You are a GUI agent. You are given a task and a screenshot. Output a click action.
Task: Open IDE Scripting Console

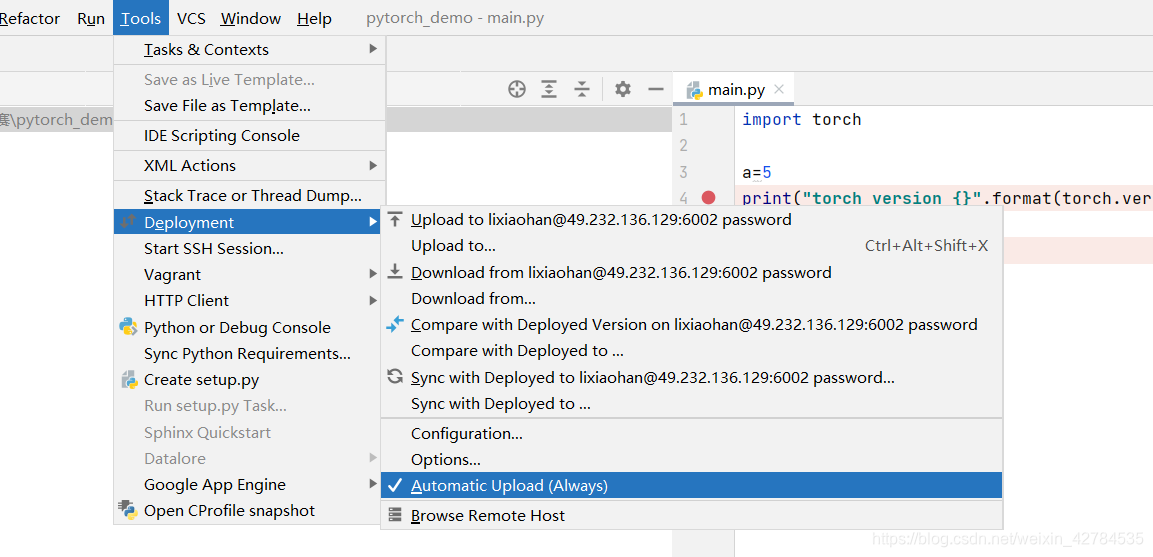click(x=249, y=135)
